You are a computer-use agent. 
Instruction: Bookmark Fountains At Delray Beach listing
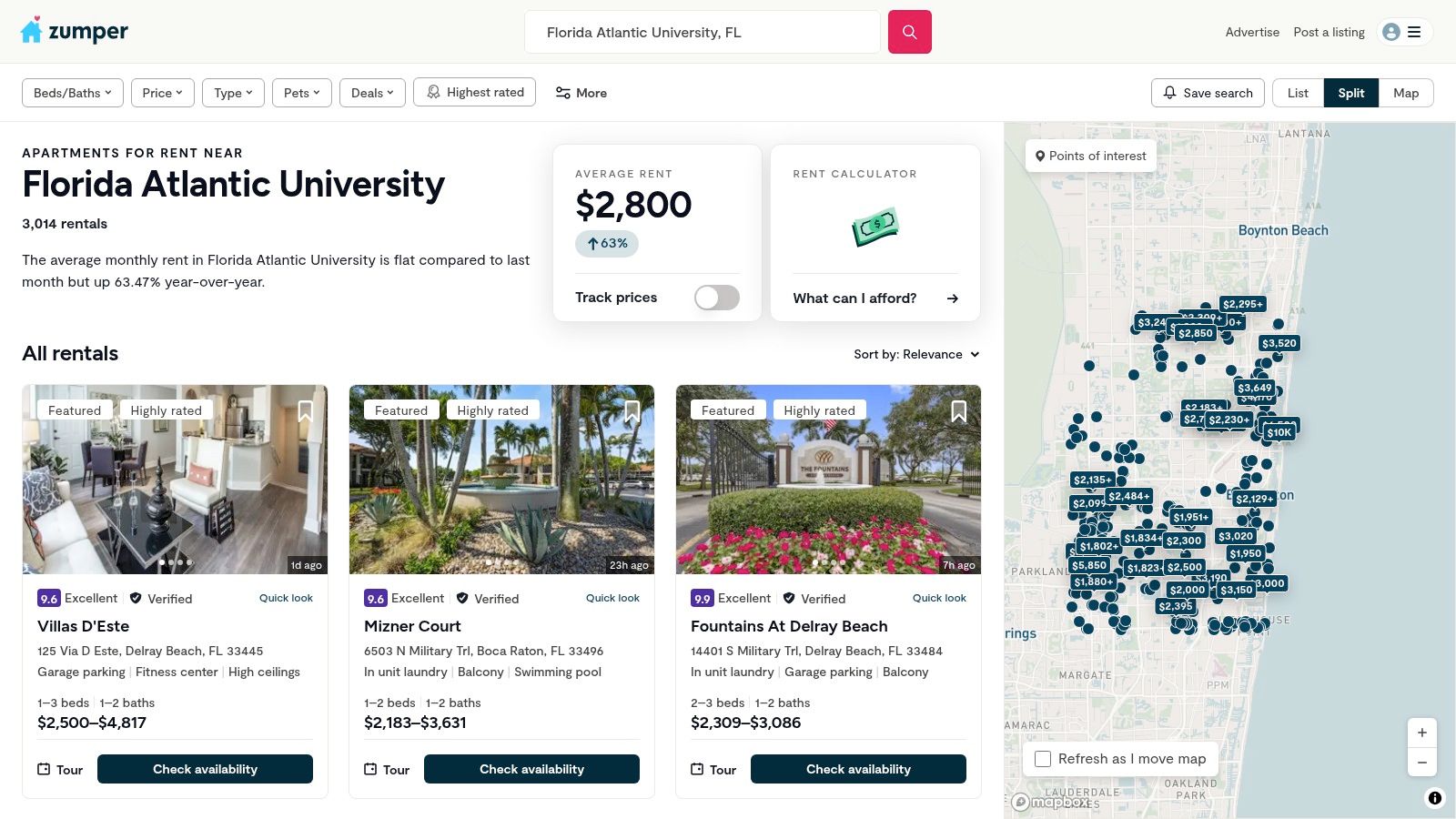pos(959,411)
